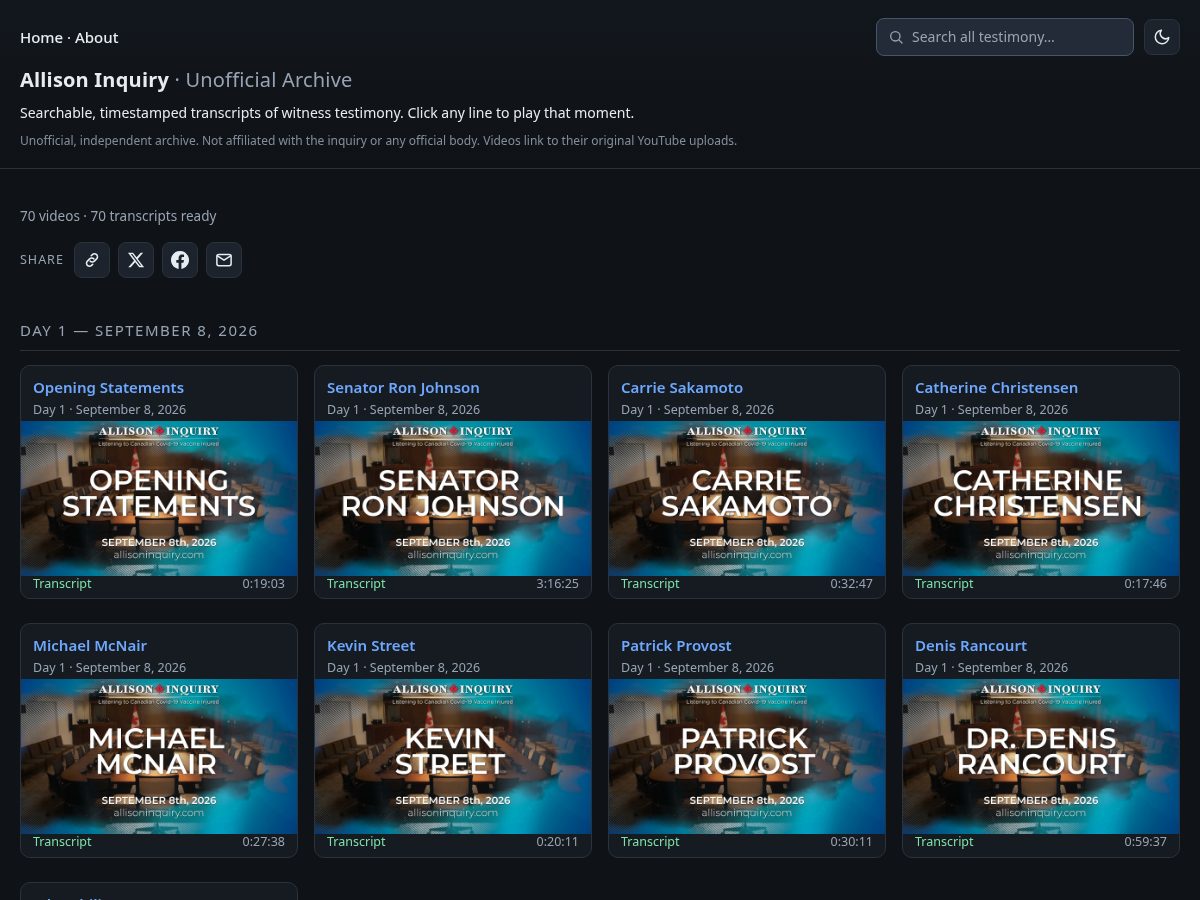Click the 0:32:47 duration text
The height and width of the screenshot is (900, 1200).
[851, 584]
